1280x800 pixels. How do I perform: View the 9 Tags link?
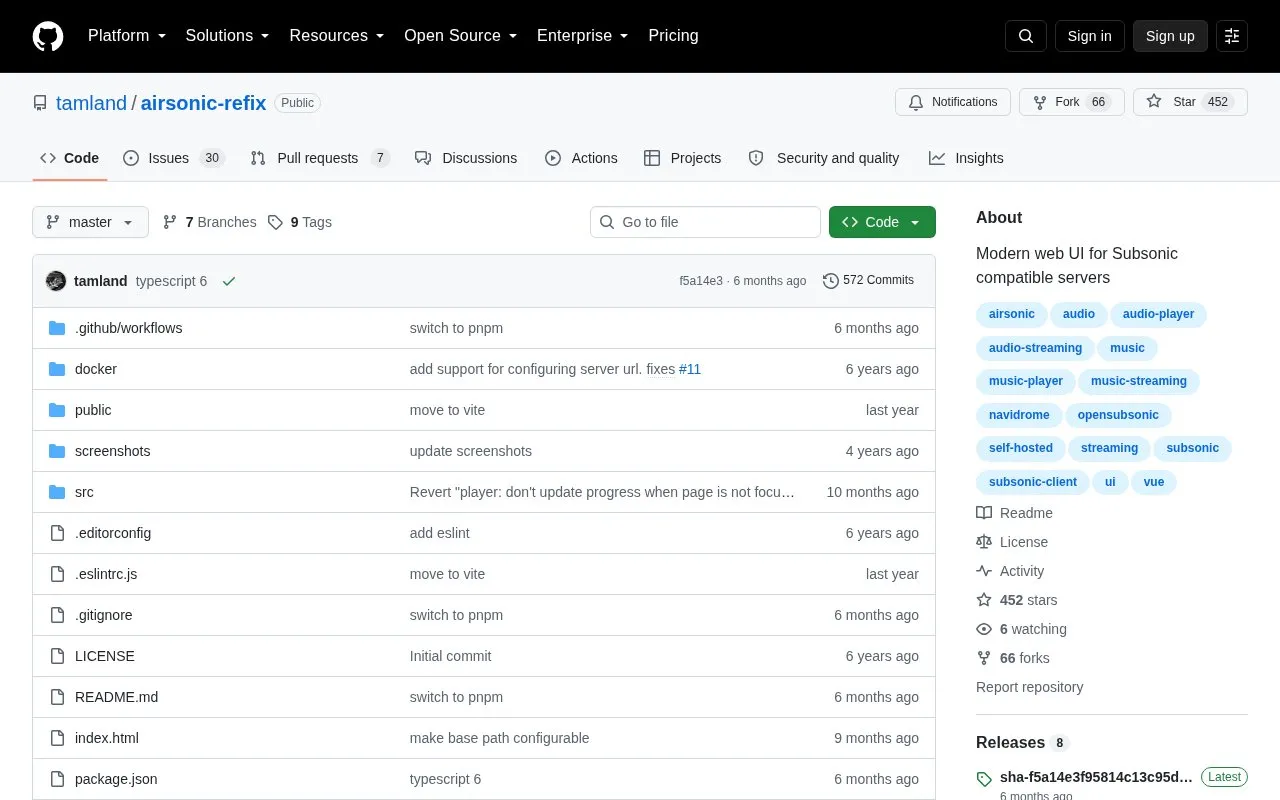[x=300, y=222]
